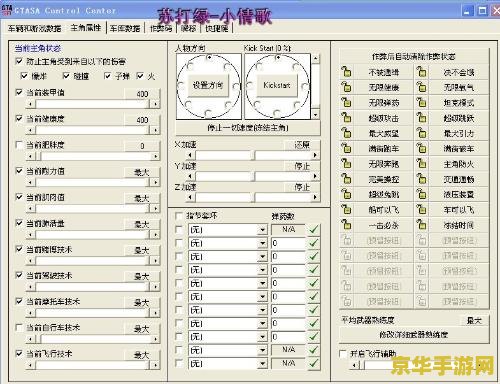Click the 修改详细武器熟练度 button
Screen dimensions: 500x384
414,334
